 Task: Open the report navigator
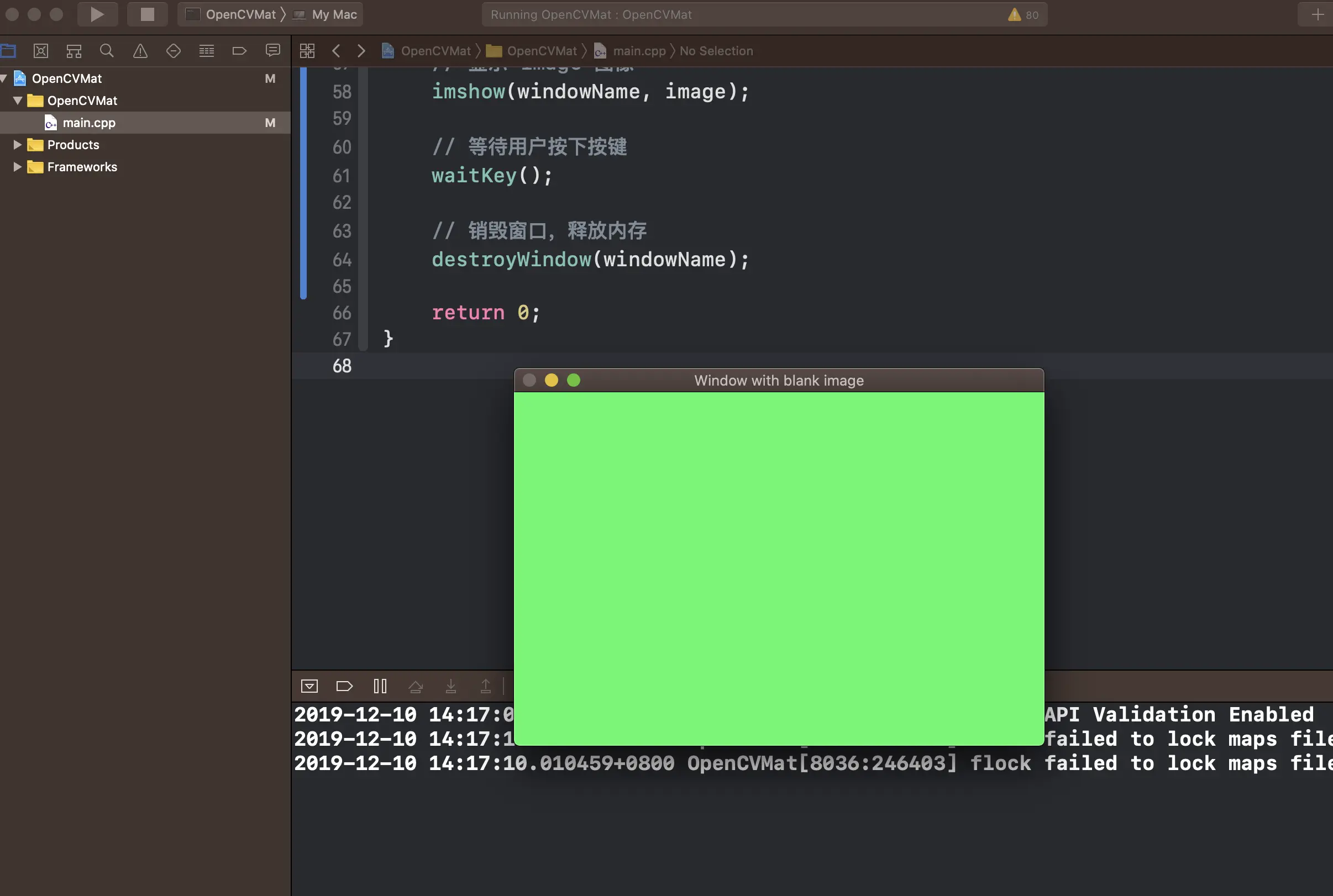(272, 51)
